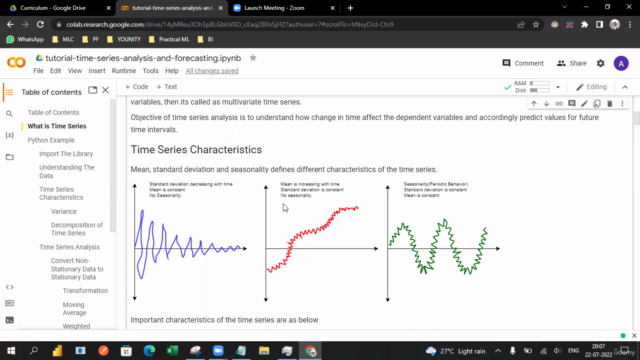Bookmark this page with star icon
This screenshot has width=640, height=360.
coord(536,24)
